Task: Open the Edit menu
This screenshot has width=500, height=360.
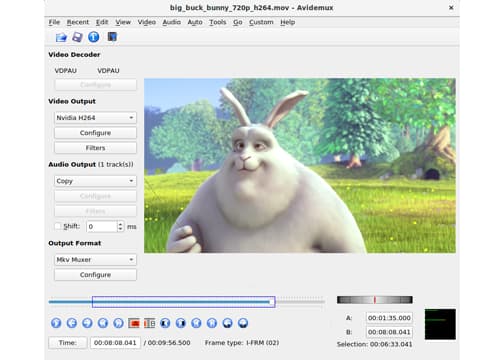Action: tap(102, 22)
